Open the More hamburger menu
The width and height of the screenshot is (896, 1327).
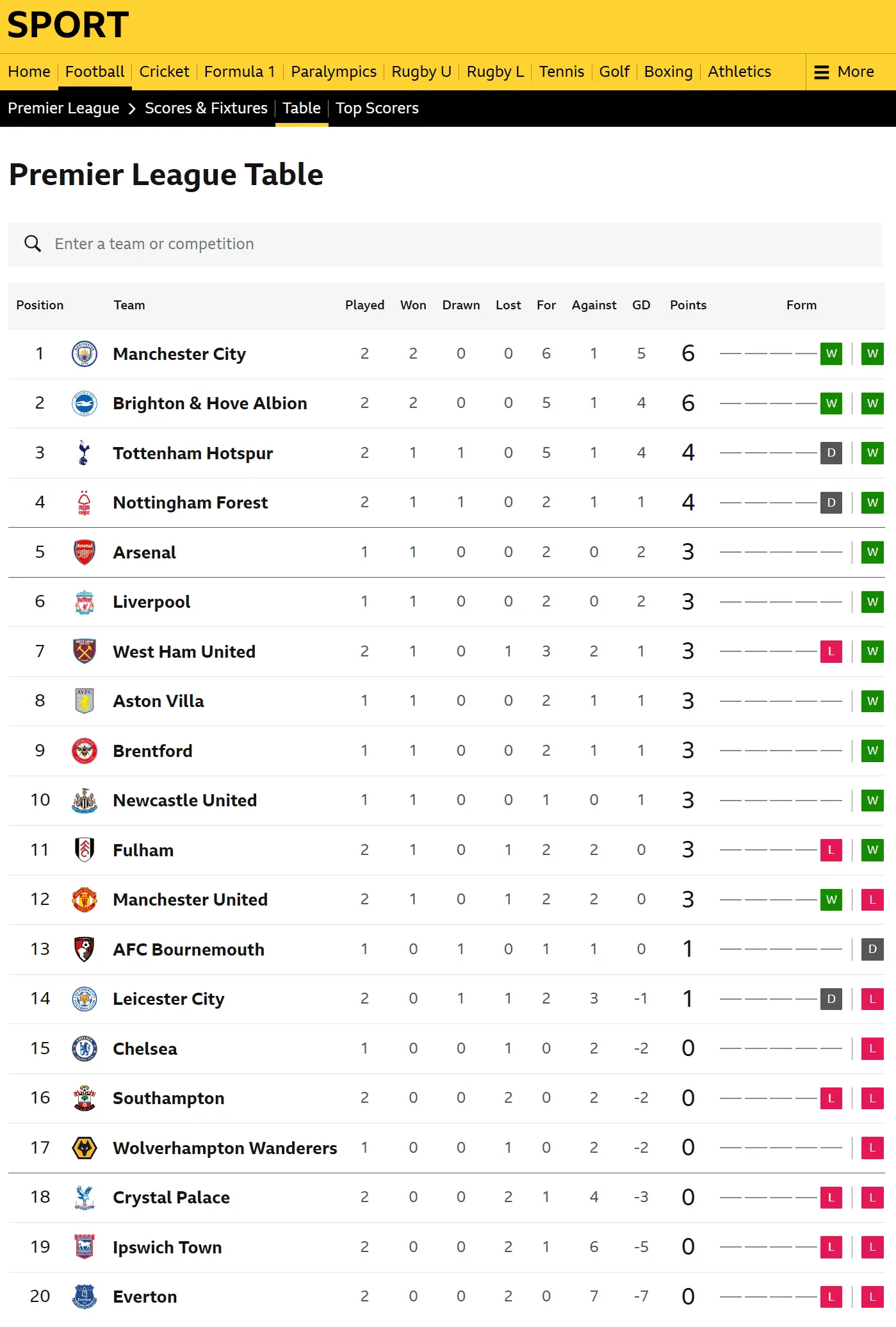click(844, 72)
